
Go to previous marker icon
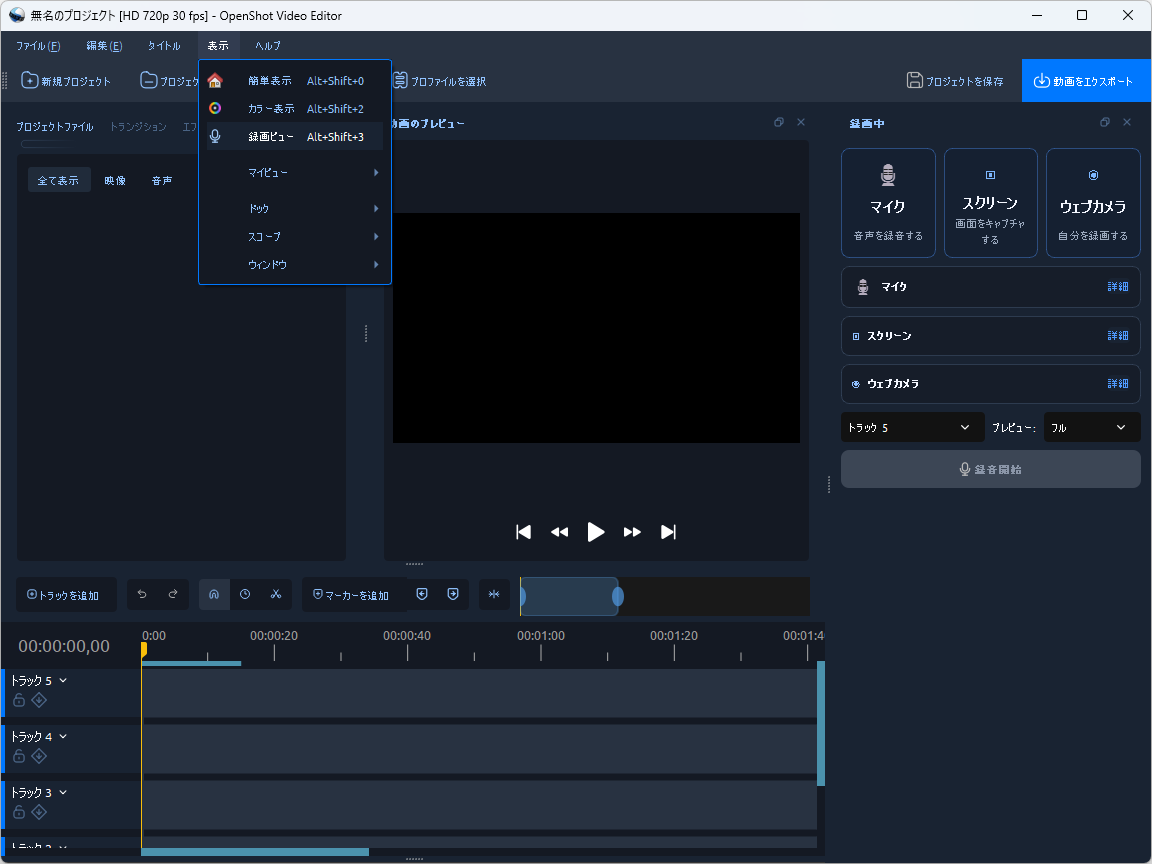coord(422,594)
